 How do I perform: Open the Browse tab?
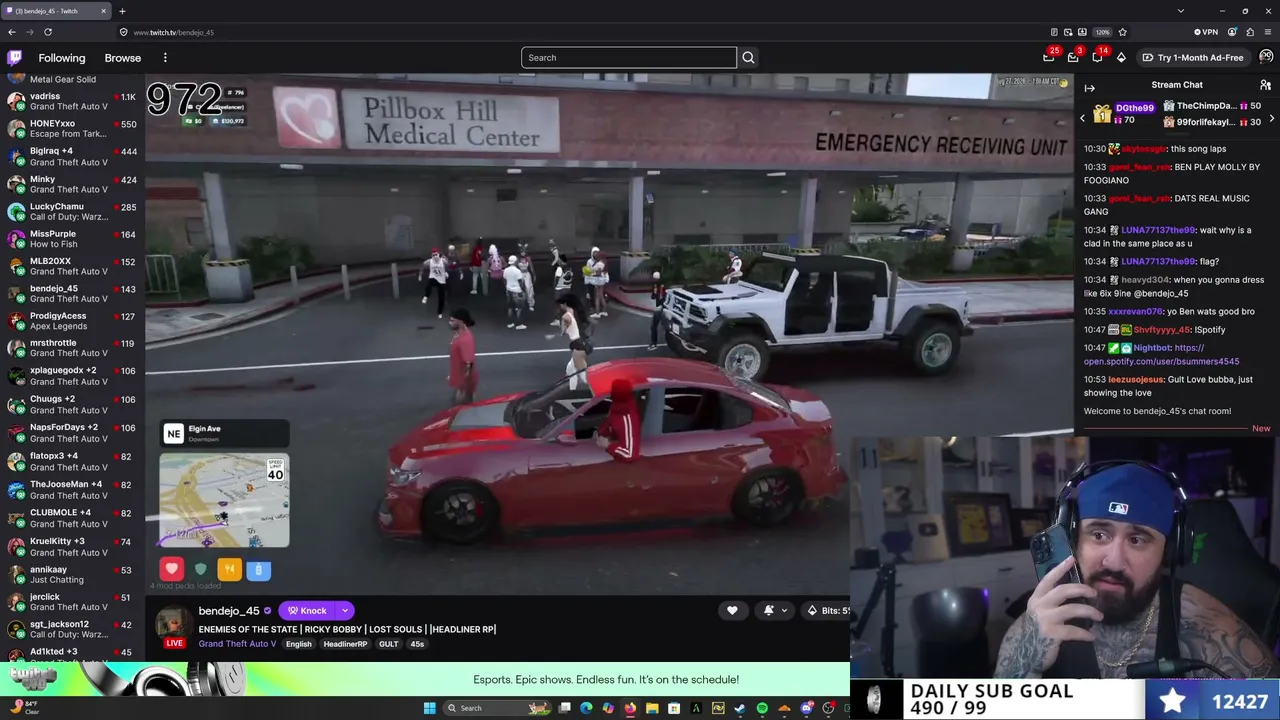(x=123, y=58)
